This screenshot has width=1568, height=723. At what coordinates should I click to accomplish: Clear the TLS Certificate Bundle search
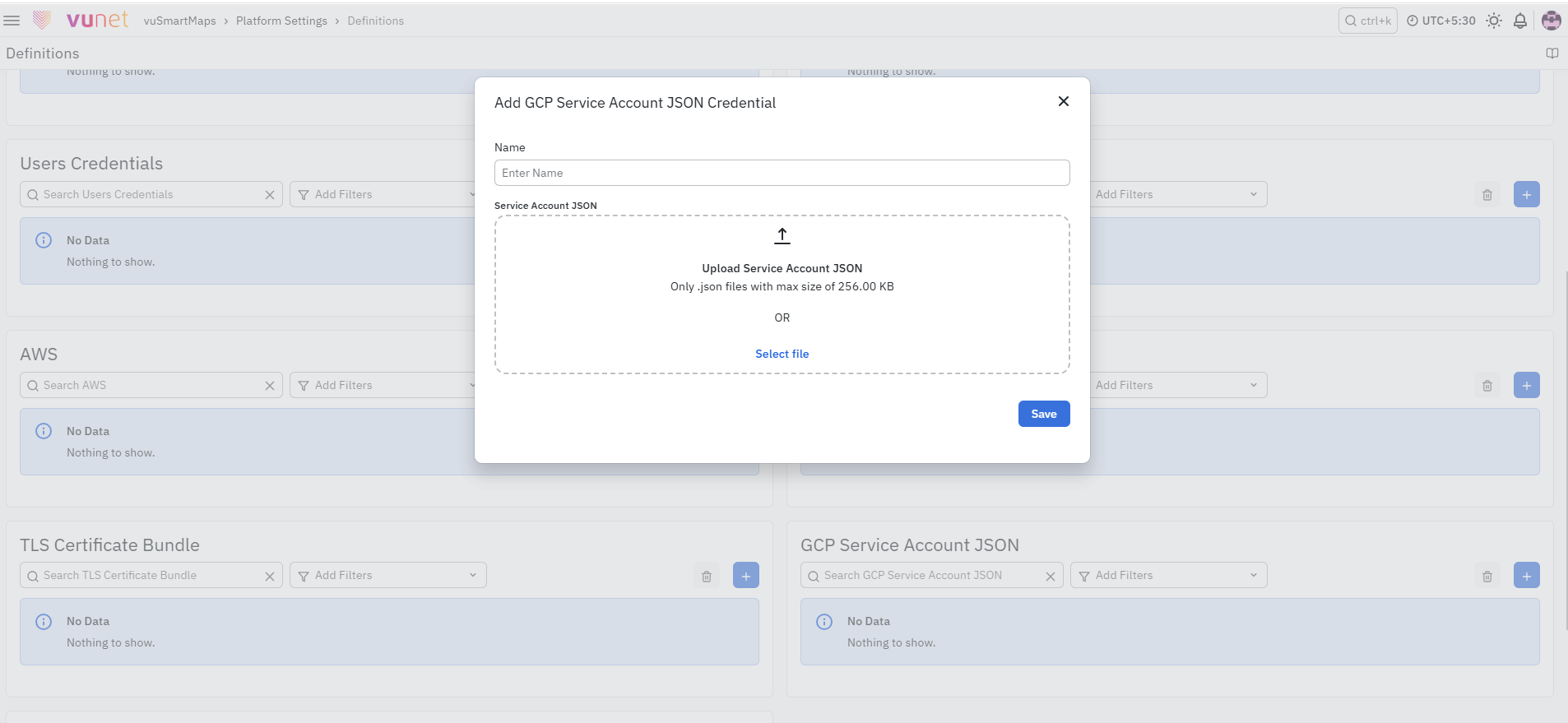point(270,577)
